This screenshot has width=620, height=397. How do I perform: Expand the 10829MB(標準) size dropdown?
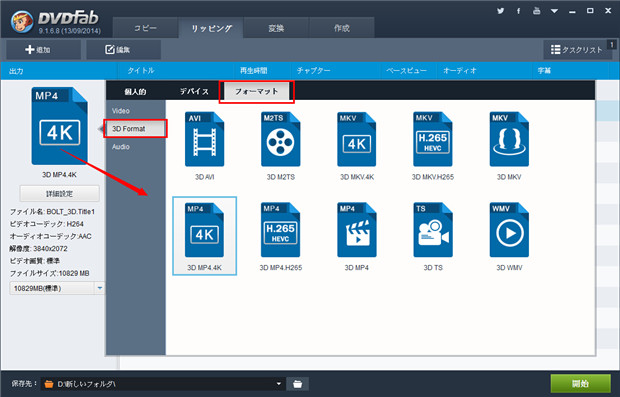coord(100,288)
